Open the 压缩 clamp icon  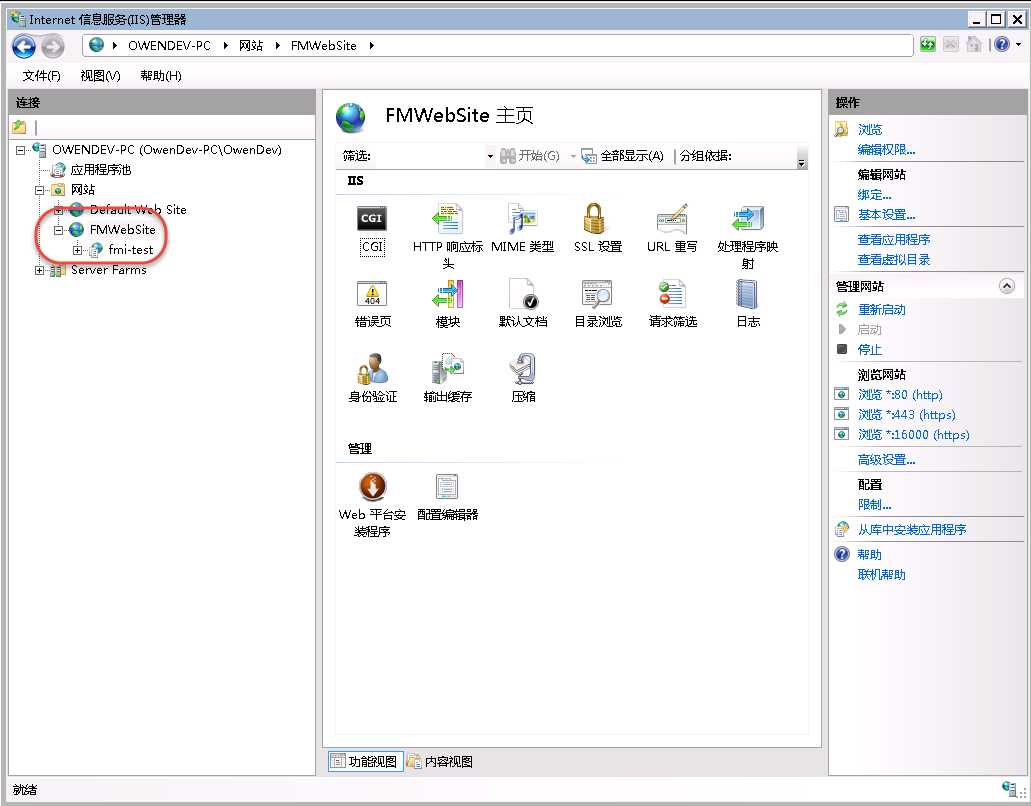[523, 369]
